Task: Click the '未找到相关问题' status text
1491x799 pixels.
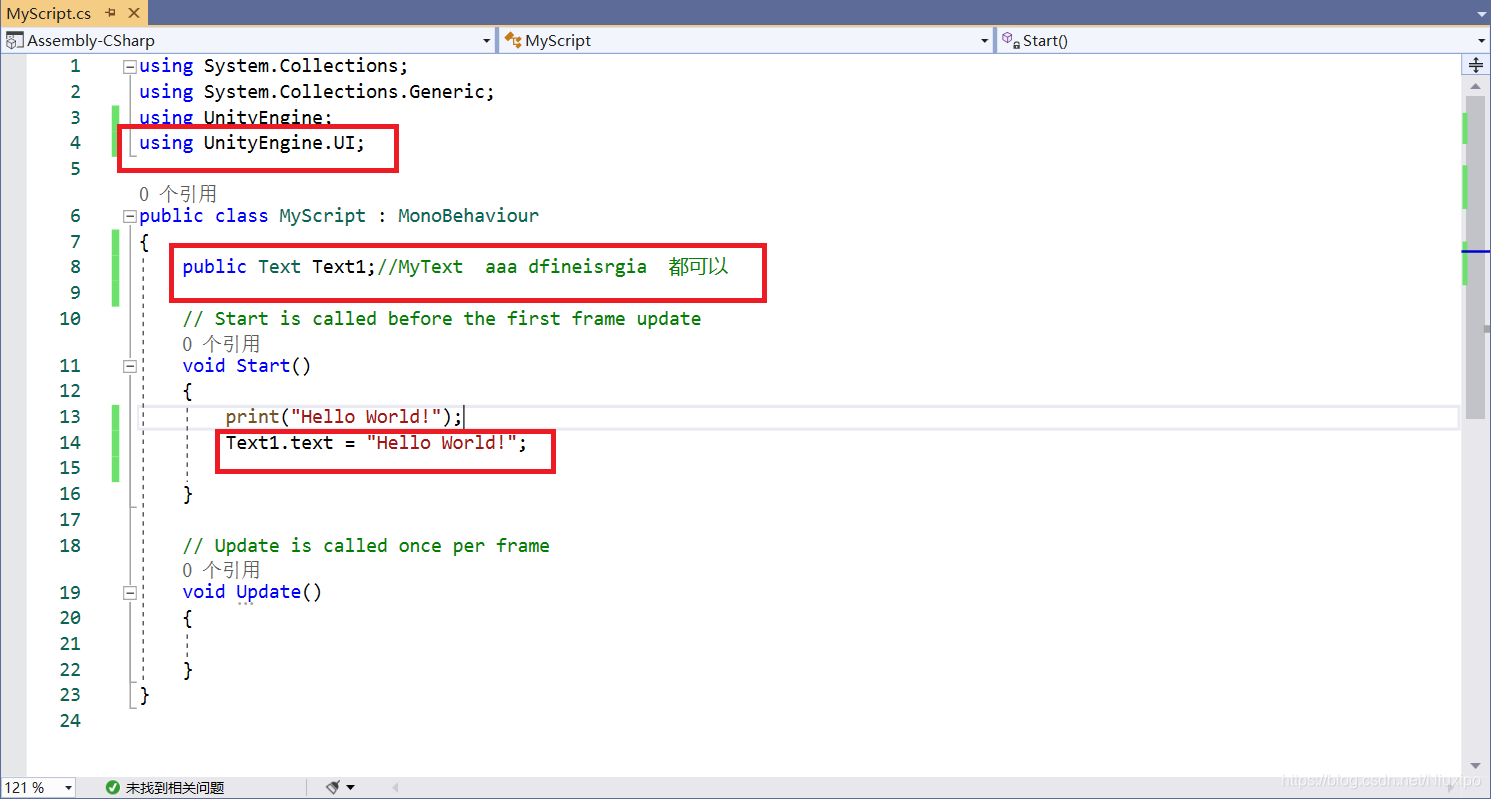Action: point(174,788)
